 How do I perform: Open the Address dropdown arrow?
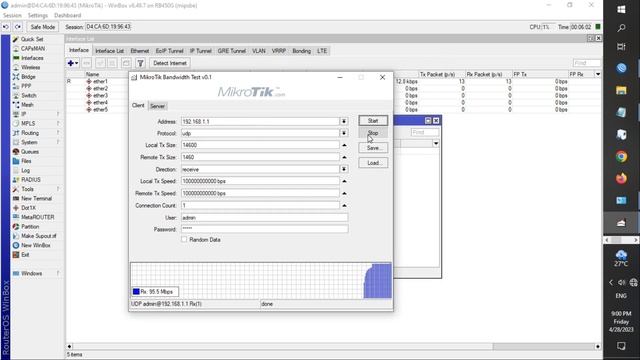344,122
